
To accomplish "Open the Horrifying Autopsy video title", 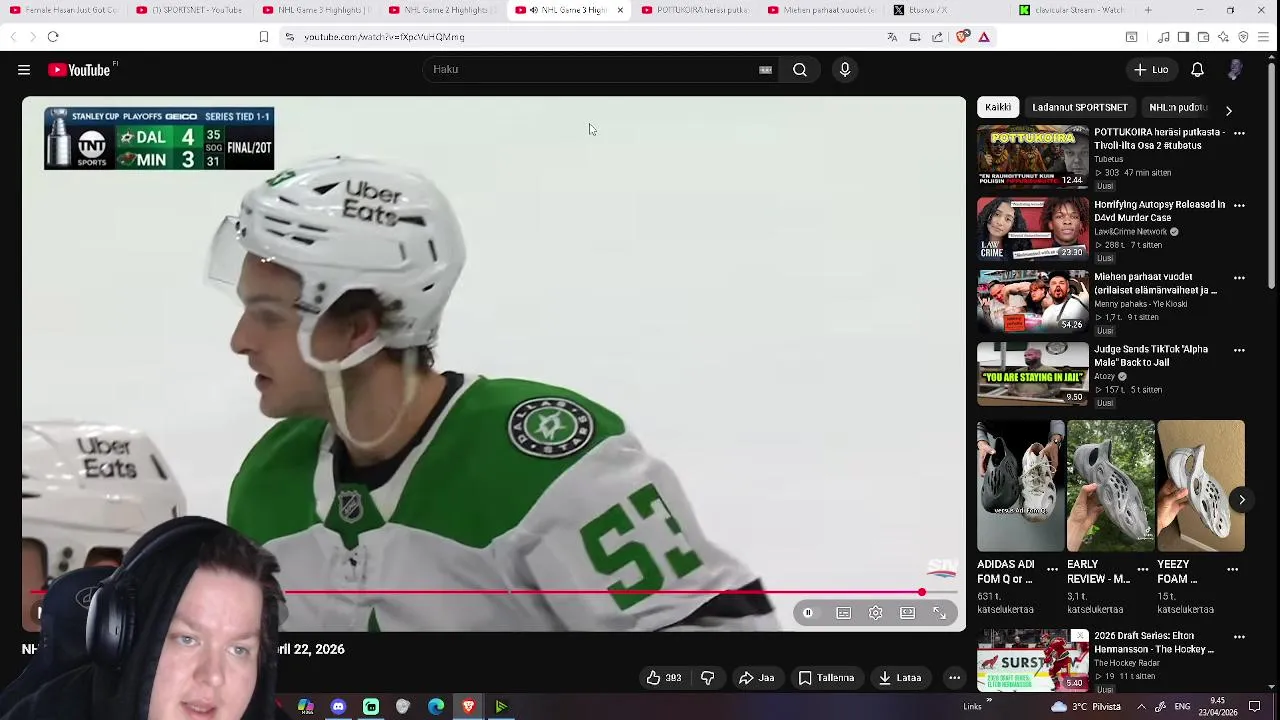I will point(1160,211).
